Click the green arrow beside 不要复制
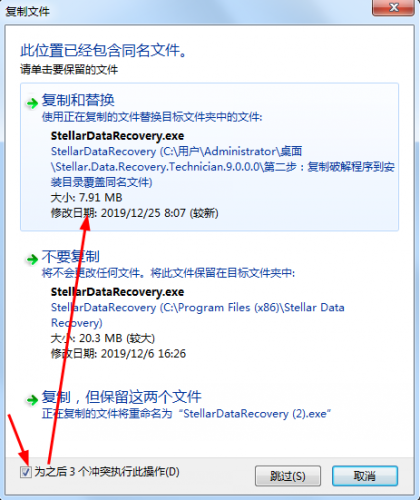Screen dimensions: 420x500 click(x=32, y=259)
